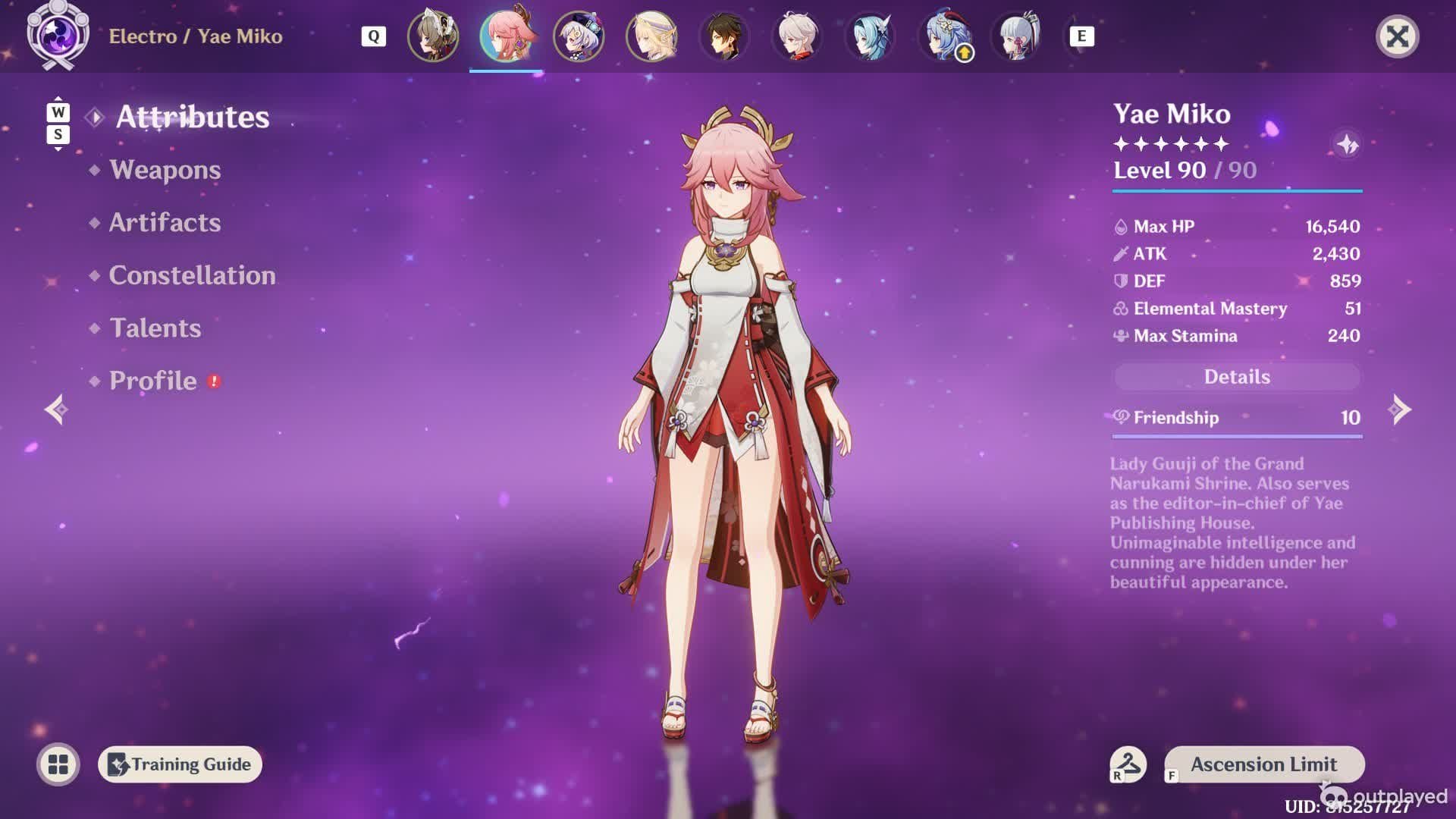The height and width of the screenshot is (819, 1456).
Task: Click the Yae Miko name heading
Action: tap(1172, 114)
